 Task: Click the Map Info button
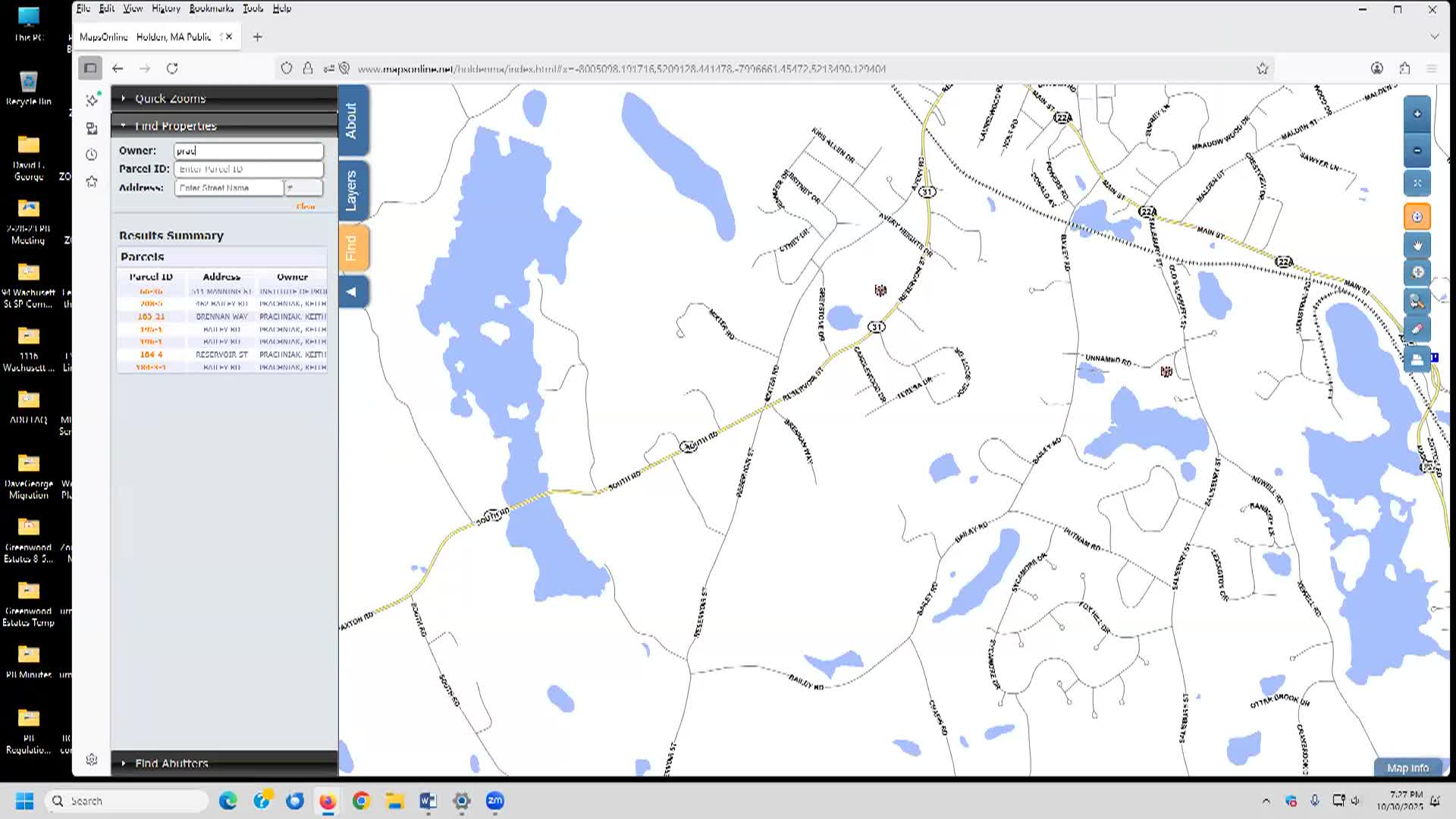(x=1407, y=768)
